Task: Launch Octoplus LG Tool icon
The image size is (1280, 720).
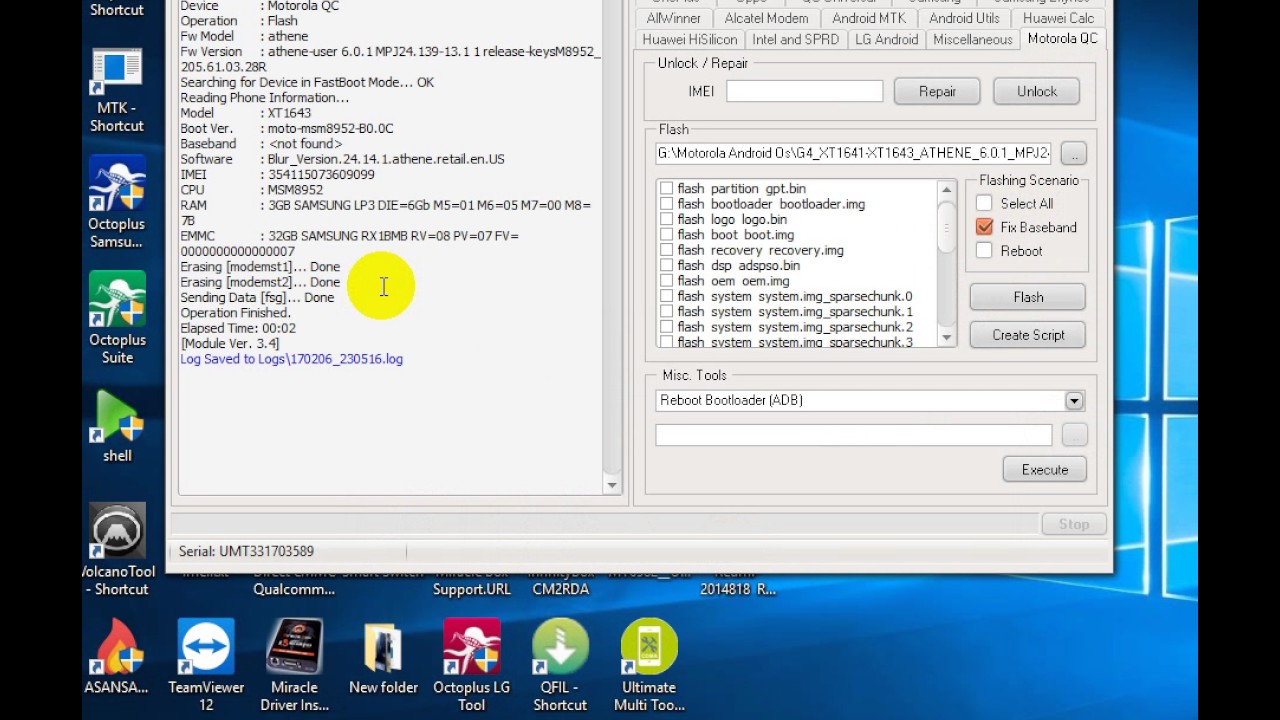Action: click(471, 664)
